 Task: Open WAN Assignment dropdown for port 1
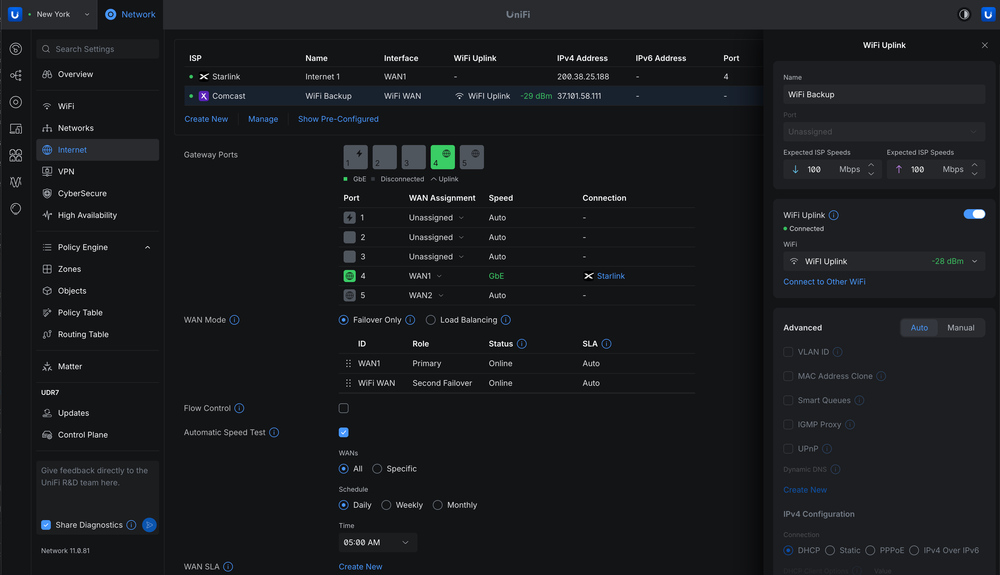point(436,217)
